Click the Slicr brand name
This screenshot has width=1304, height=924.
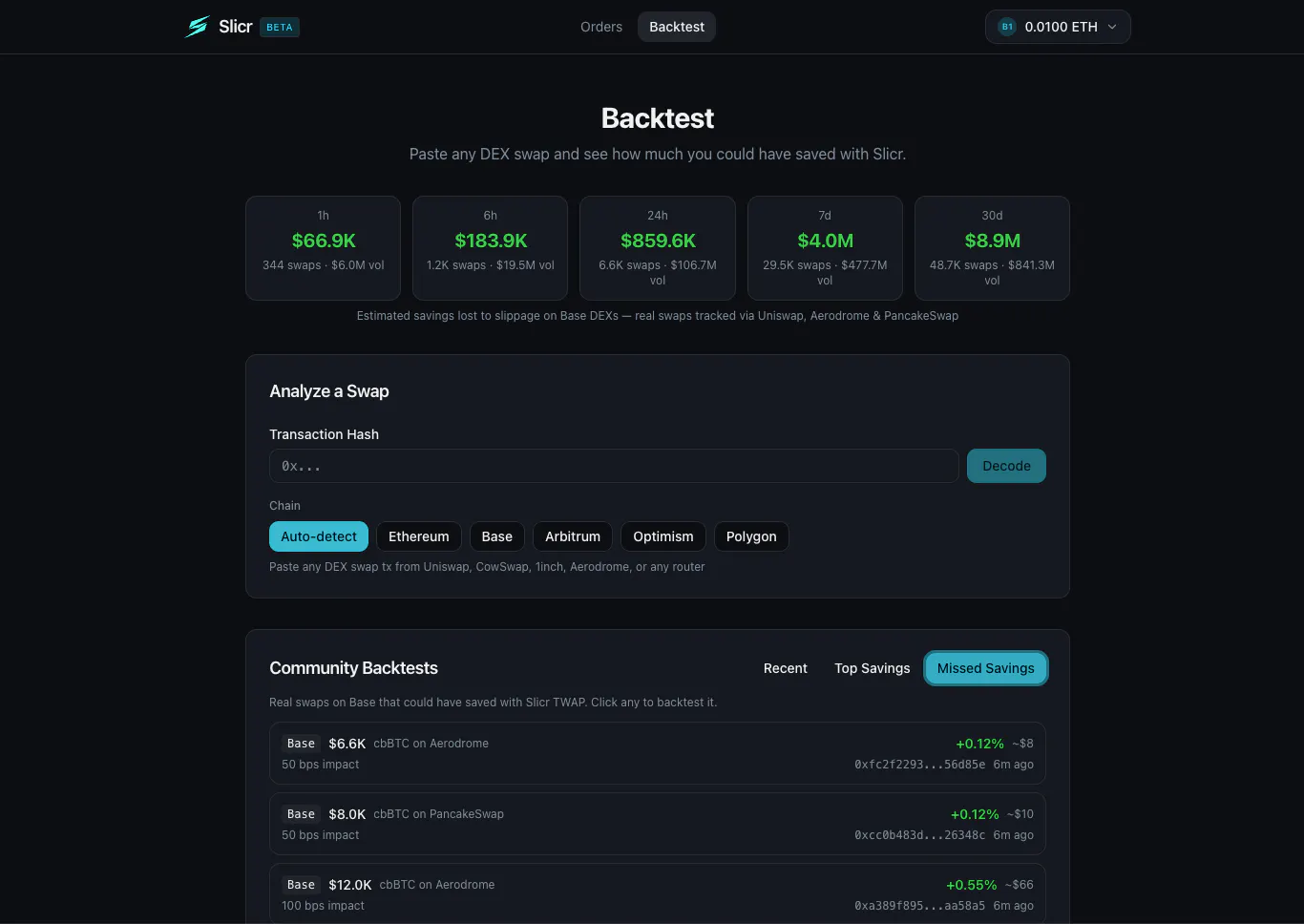(x=235, y=27)
